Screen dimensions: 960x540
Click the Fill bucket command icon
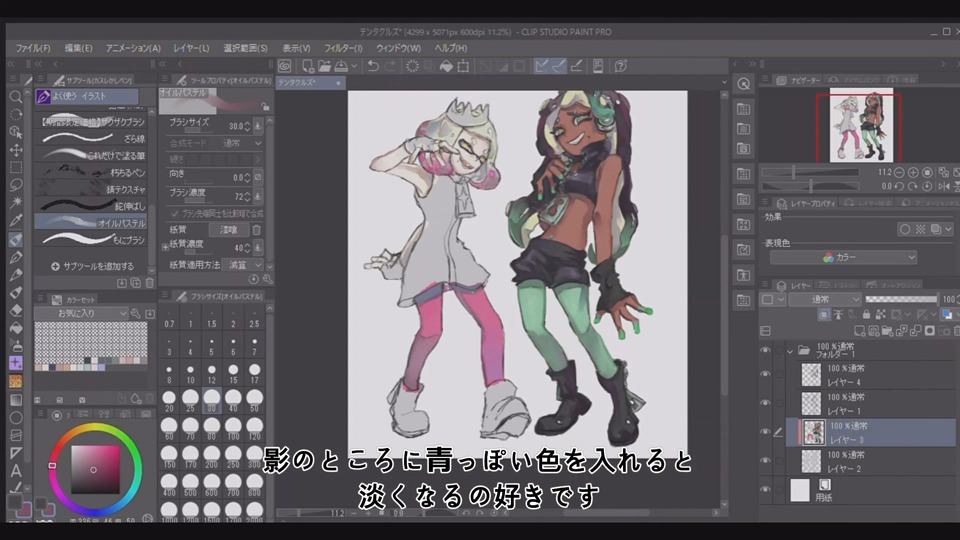tap(446, 66)
